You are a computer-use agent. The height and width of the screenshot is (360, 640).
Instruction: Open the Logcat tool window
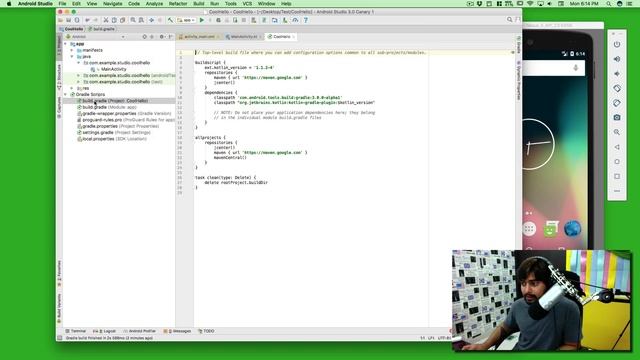[104, 331]
